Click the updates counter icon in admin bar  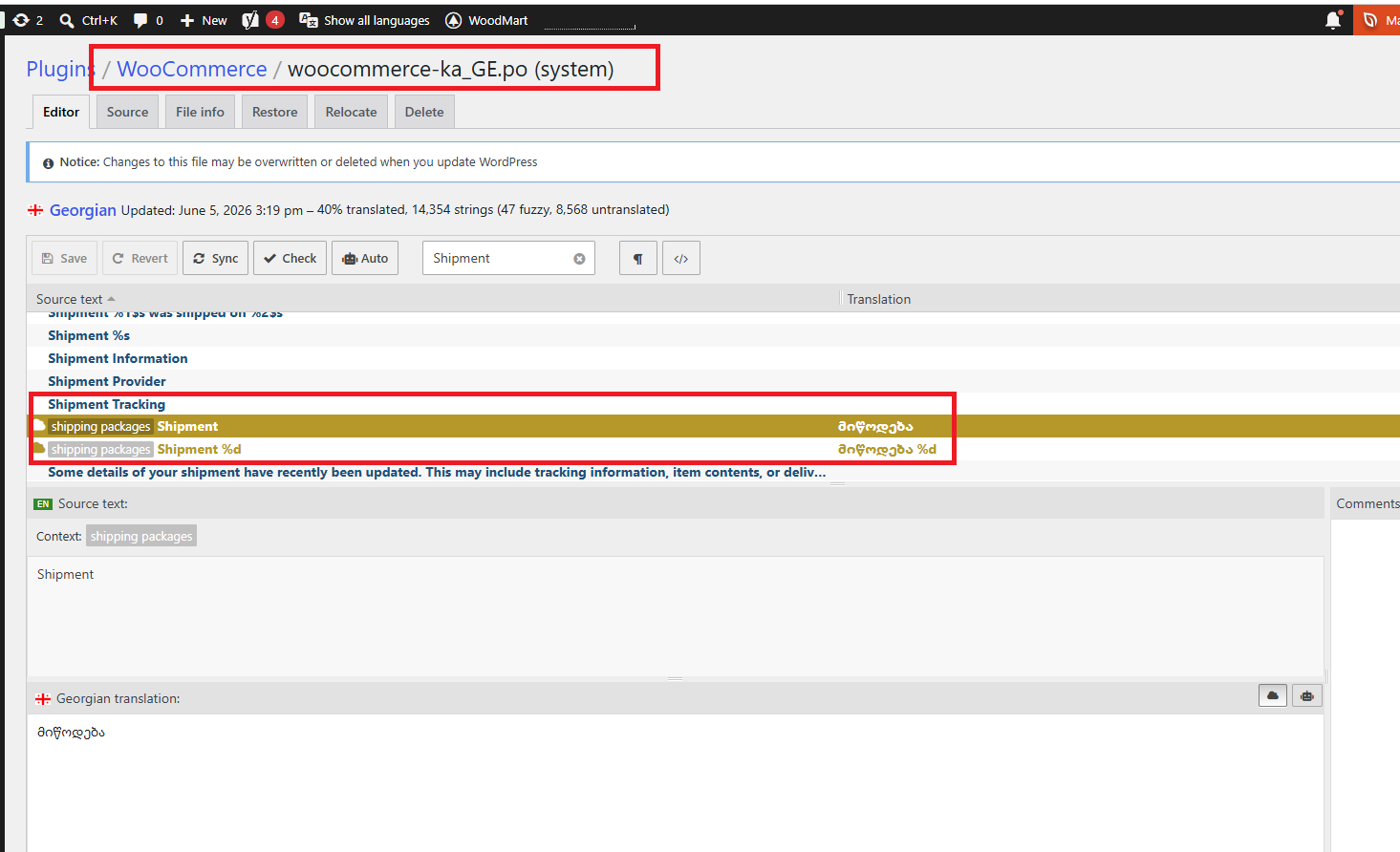pyautogui.click(x=20, y=20)
